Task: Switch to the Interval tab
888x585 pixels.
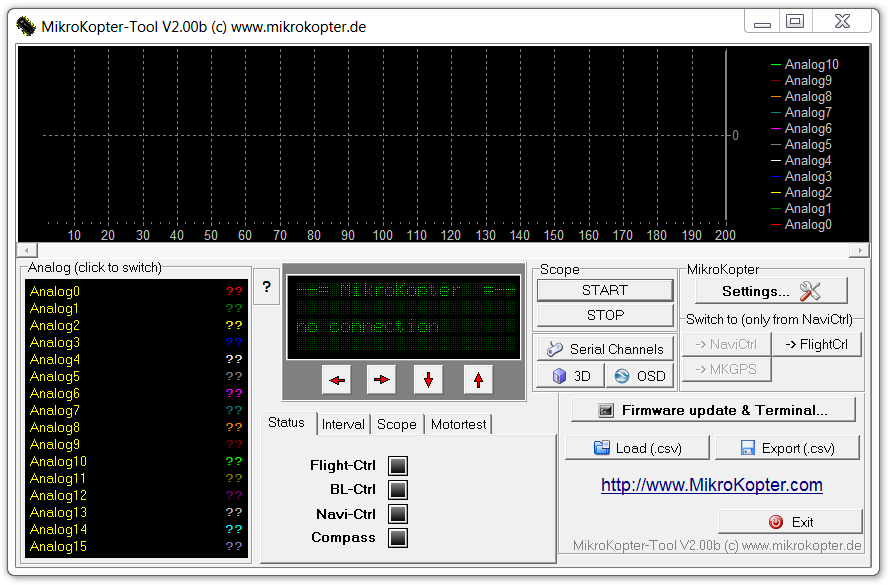Action: [x=343, y=424]
